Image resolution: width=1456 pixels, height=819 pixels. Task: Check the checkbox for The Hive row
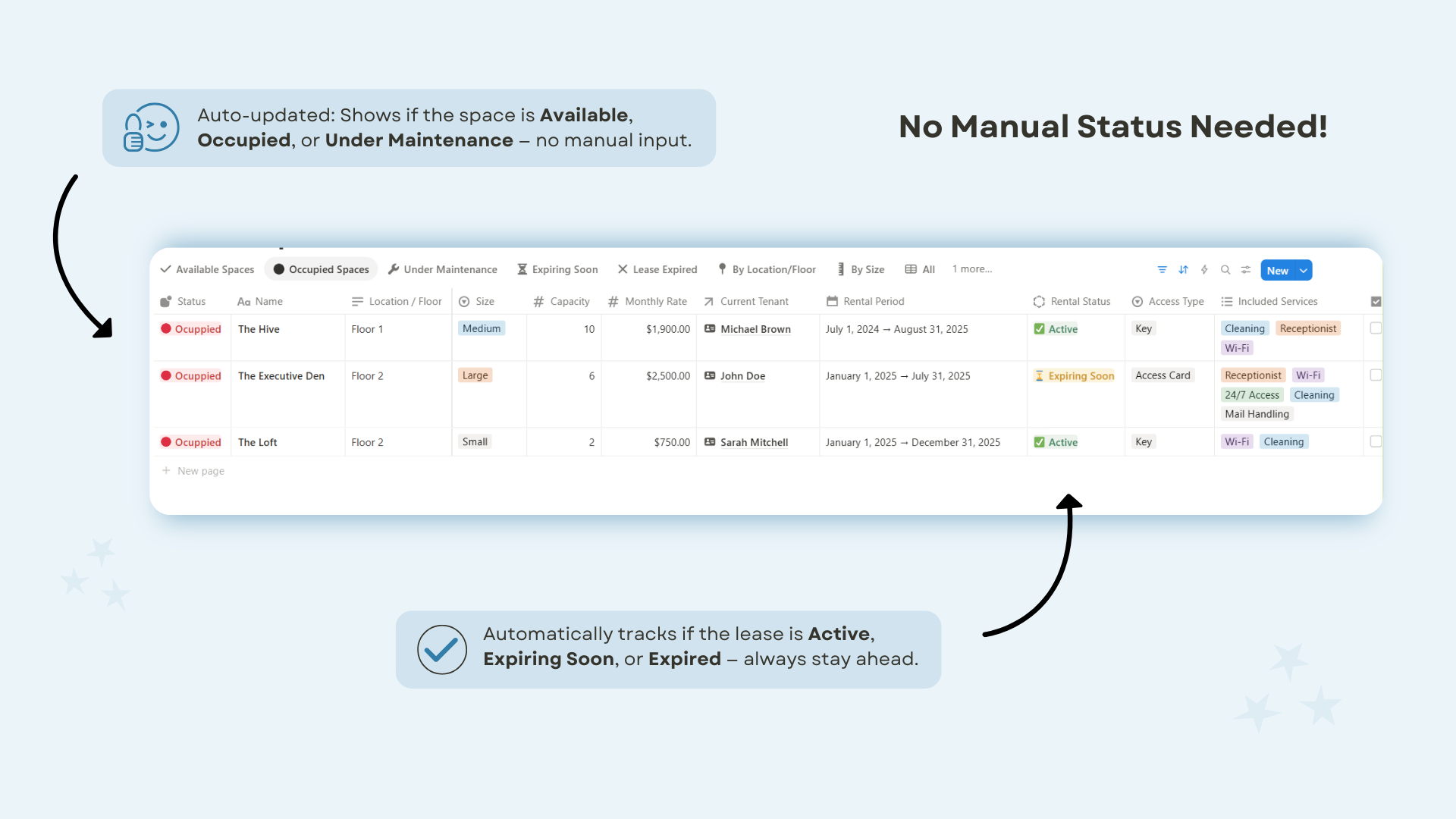coord(1376,328)
